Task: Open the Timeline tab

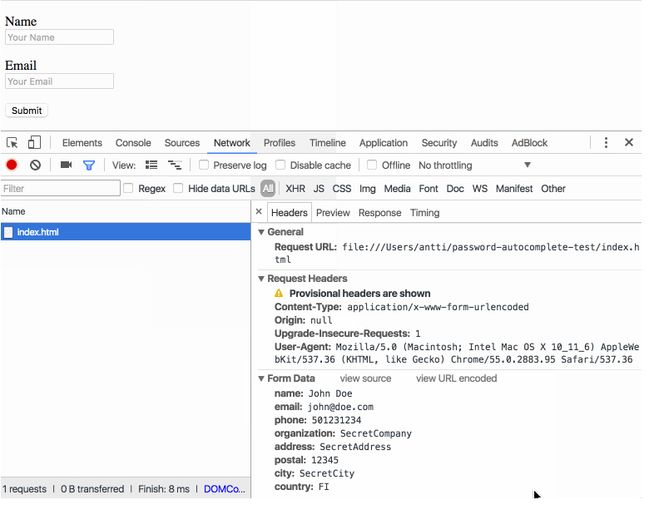Action: pos(327,143)
